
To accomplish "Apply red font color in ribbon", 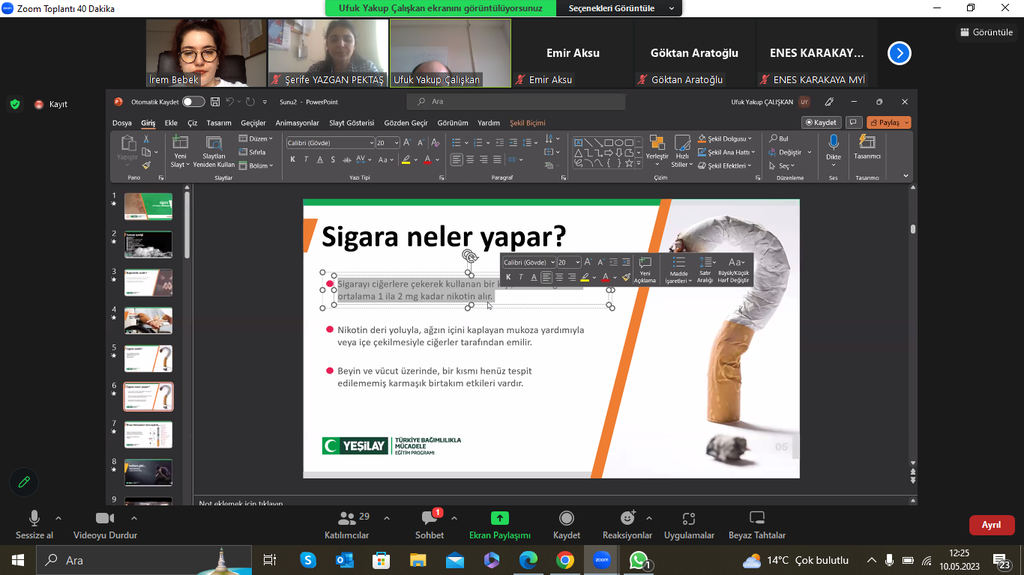I will coord(428,159).
